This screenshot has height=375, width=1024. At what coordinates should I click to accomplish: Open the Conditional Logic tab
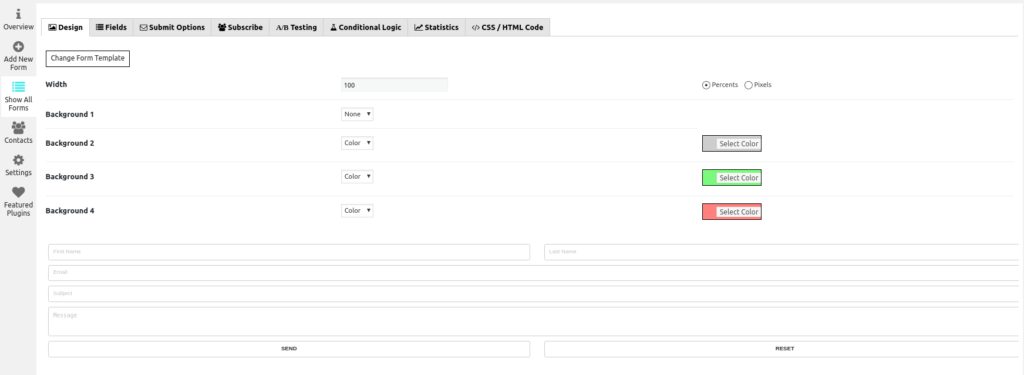366,27
